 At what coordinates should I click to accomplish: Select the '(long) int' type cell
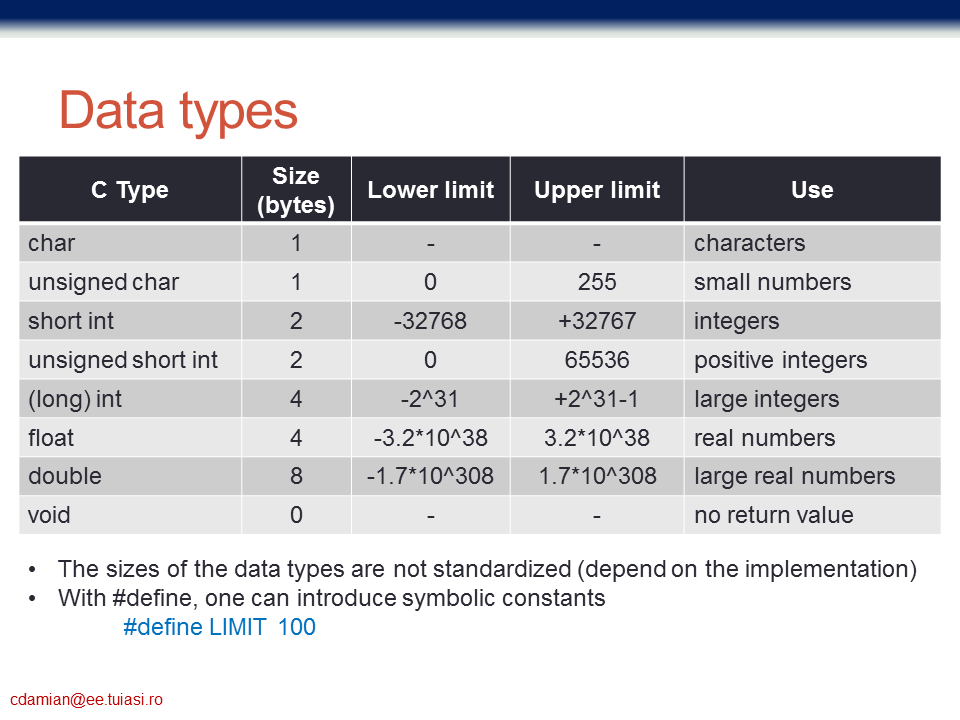click(x=130, y=399)
